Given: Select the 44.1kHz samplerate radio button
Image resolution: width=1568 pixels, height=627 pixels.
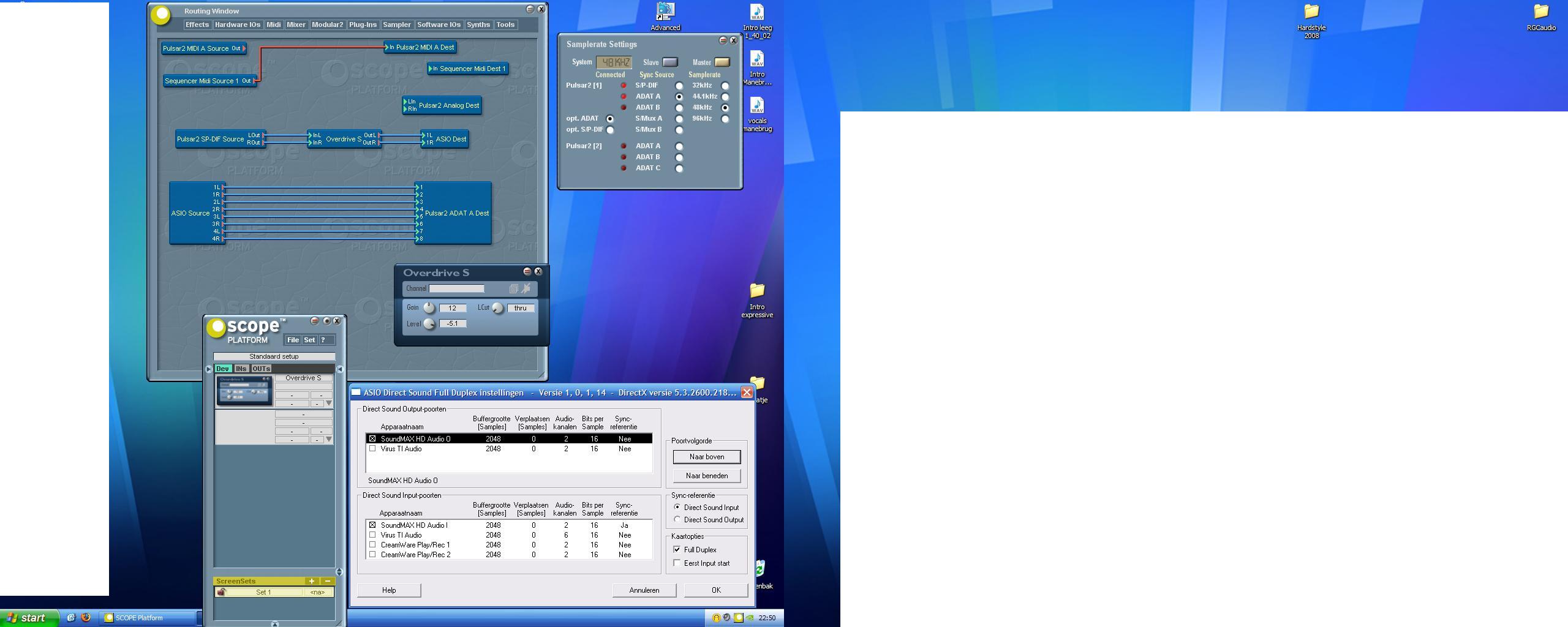Looking at the screenshot, I should pos(725,97).
